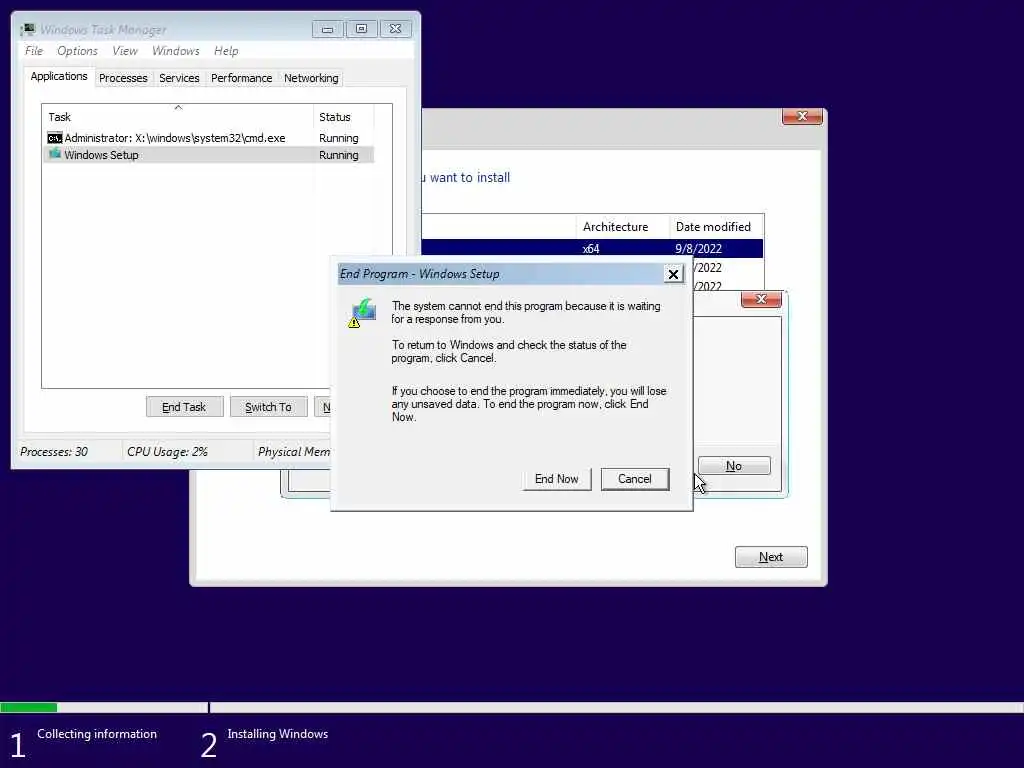Image resolution: width=1024 pixels, height=768 pixels.
Task: Open the File menu in Task Manager
Action: 34,51
